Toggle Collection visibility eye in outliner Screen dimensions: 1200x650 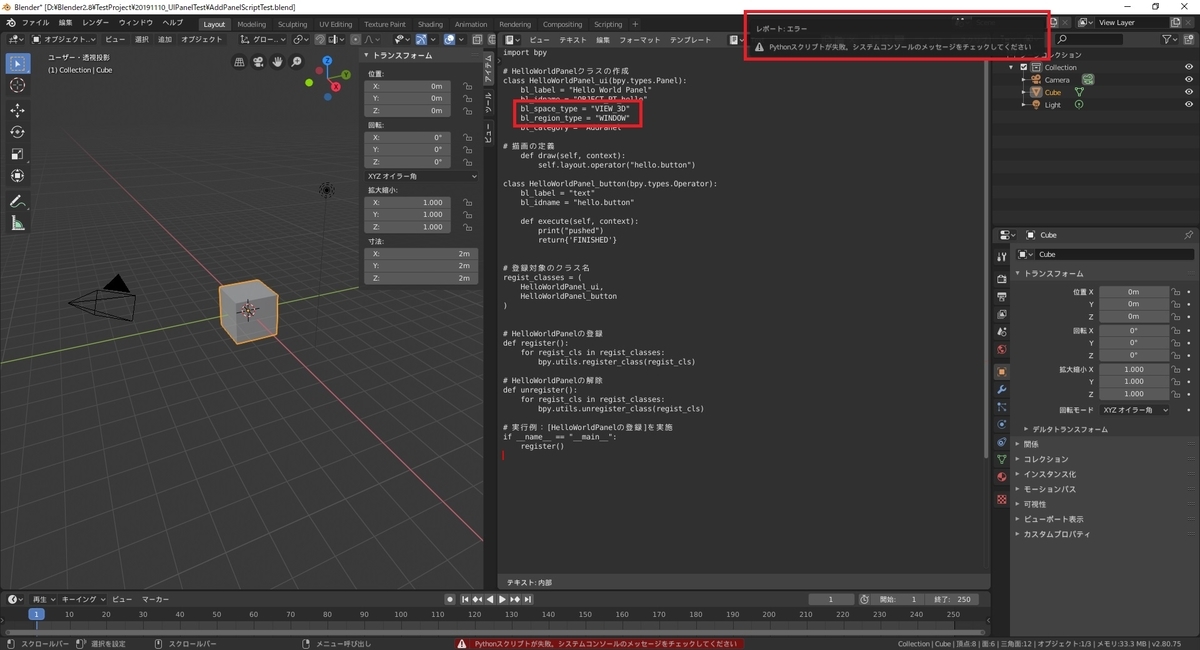[x=1188, y=67]
